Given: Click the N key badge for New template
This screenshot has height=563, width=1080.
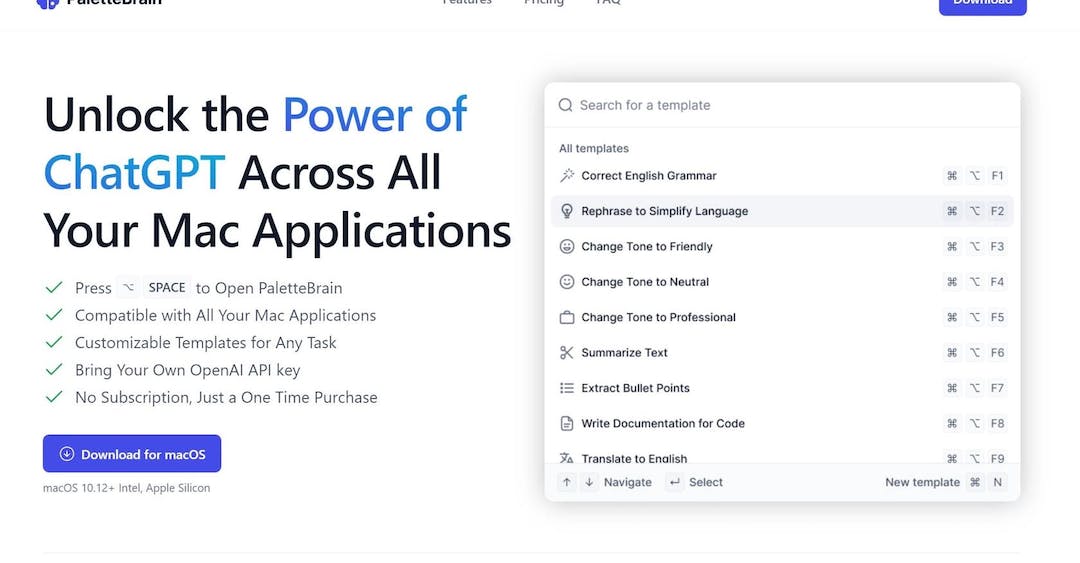Looking at the screenshot, I should [997, 482].
